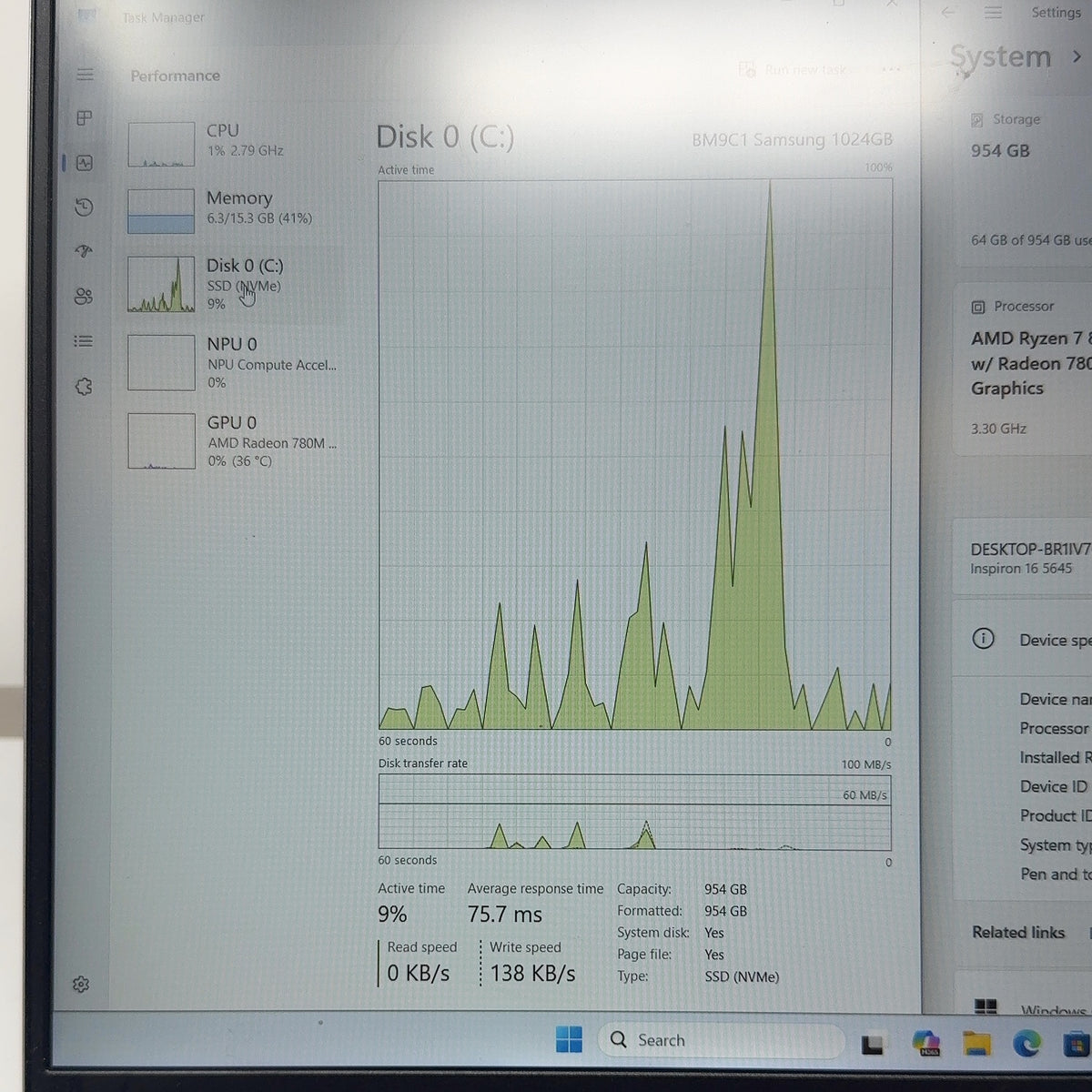Click the Disk transfer rate graph

point(634,812)
